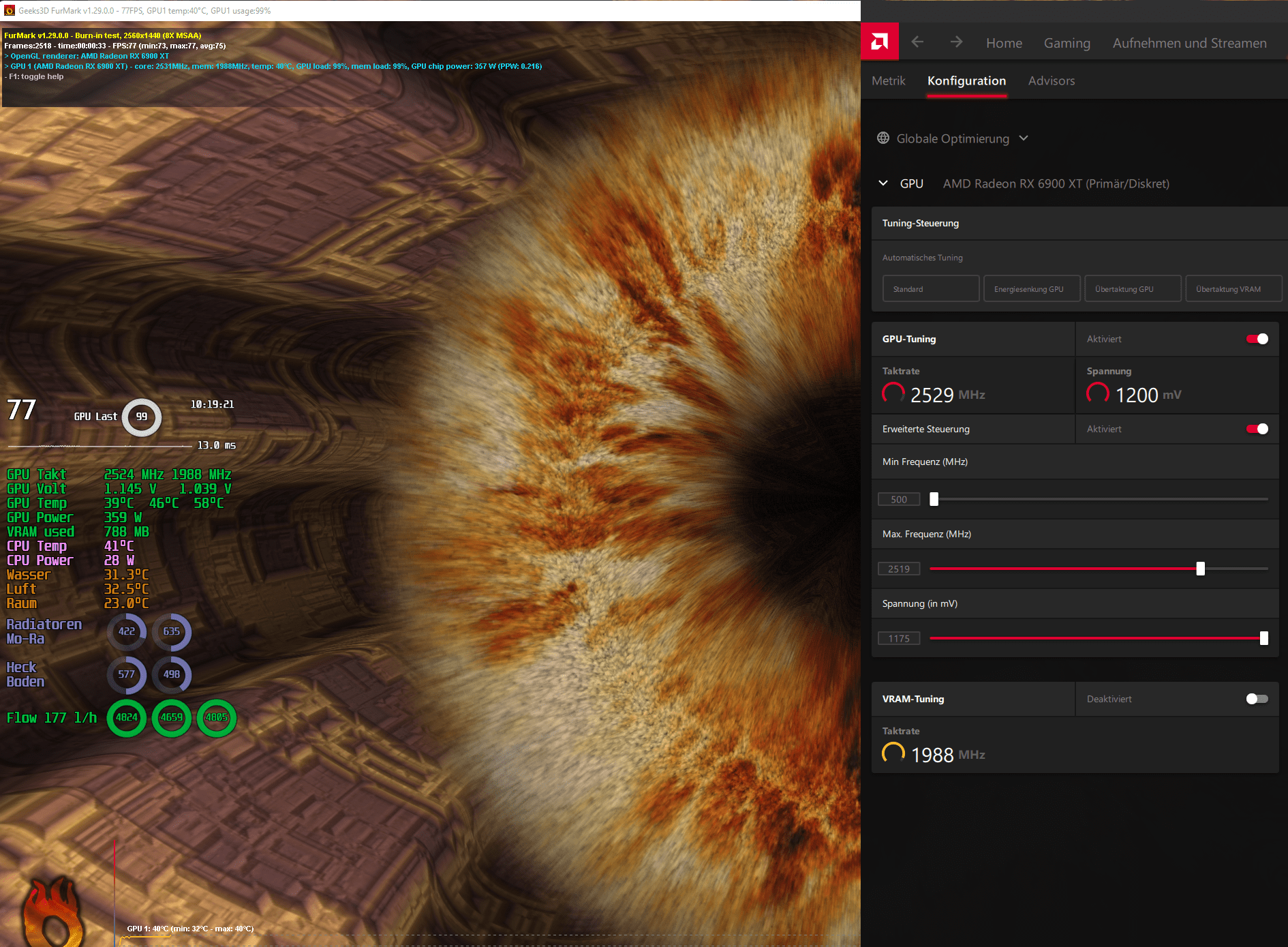Open Aufnehmen und Streamen tab
This screenshot has width=1288, height=947.
click(1190, 43)
